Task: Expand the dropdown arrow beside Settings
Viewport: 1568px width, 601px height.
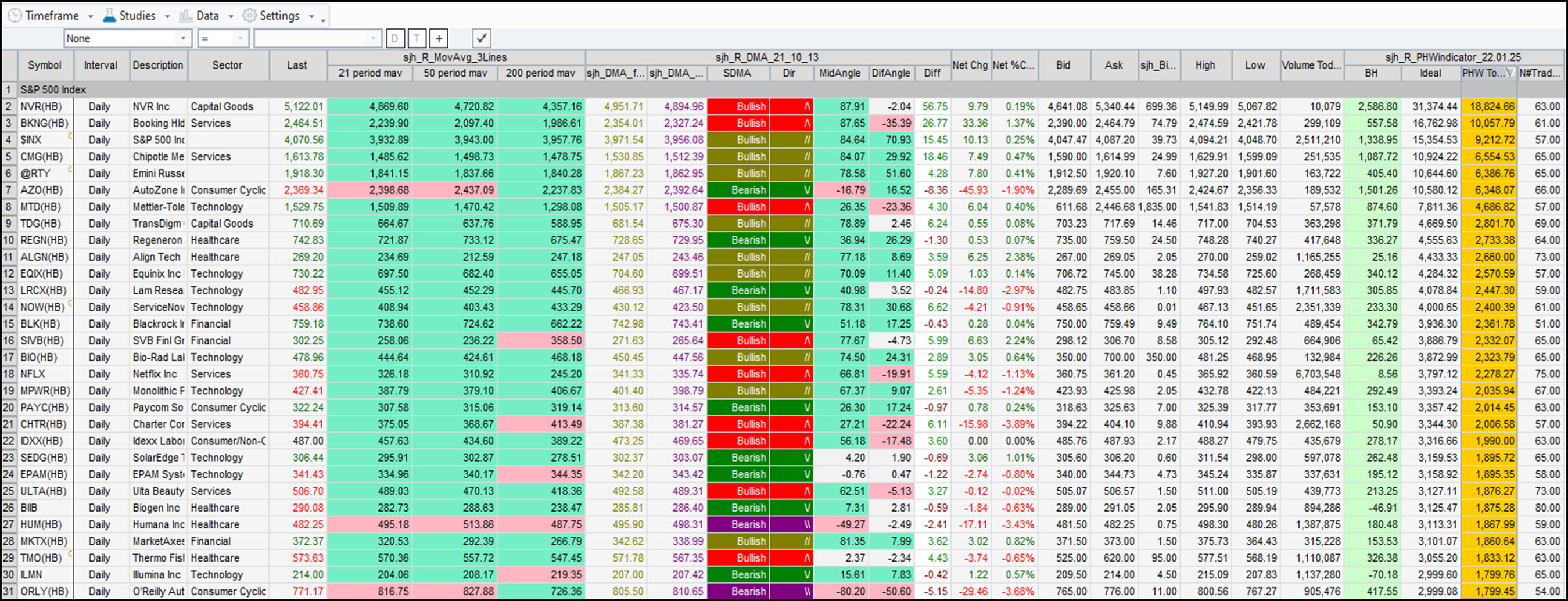Action: (311, 16)
